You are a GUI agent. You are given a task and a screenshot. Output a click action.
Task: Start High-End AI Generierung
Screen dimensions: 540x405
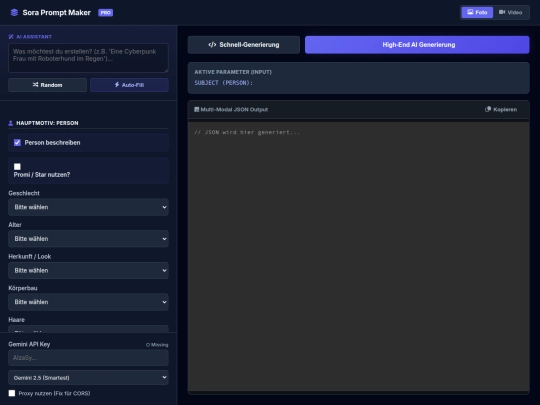click(417, 45)
